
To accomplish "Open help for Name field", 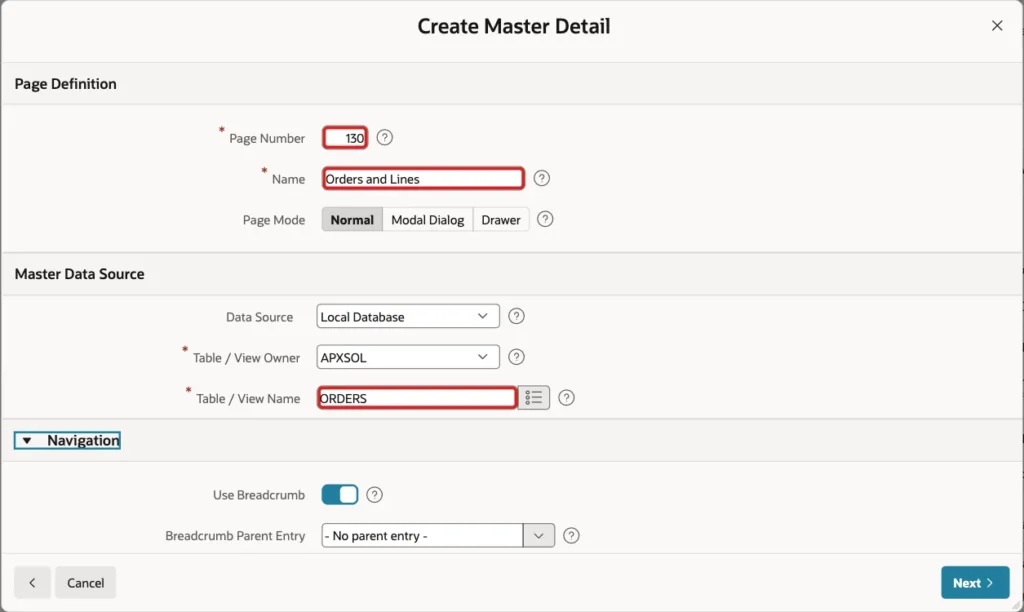I will point(541,178).
